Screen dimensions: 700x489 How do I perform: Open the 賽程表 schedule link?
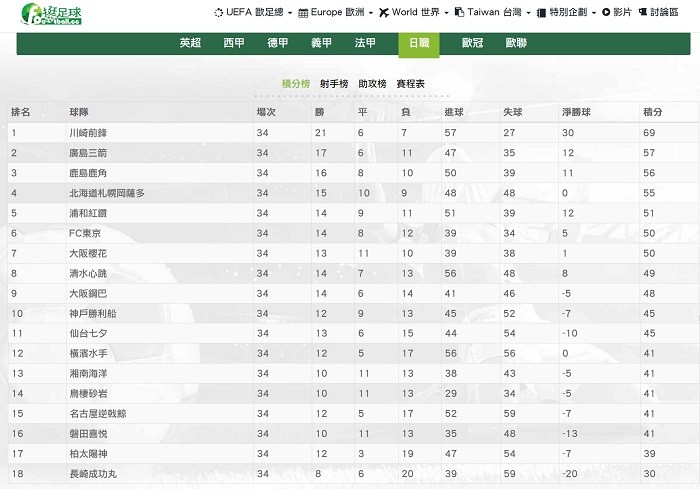(410, 84)
